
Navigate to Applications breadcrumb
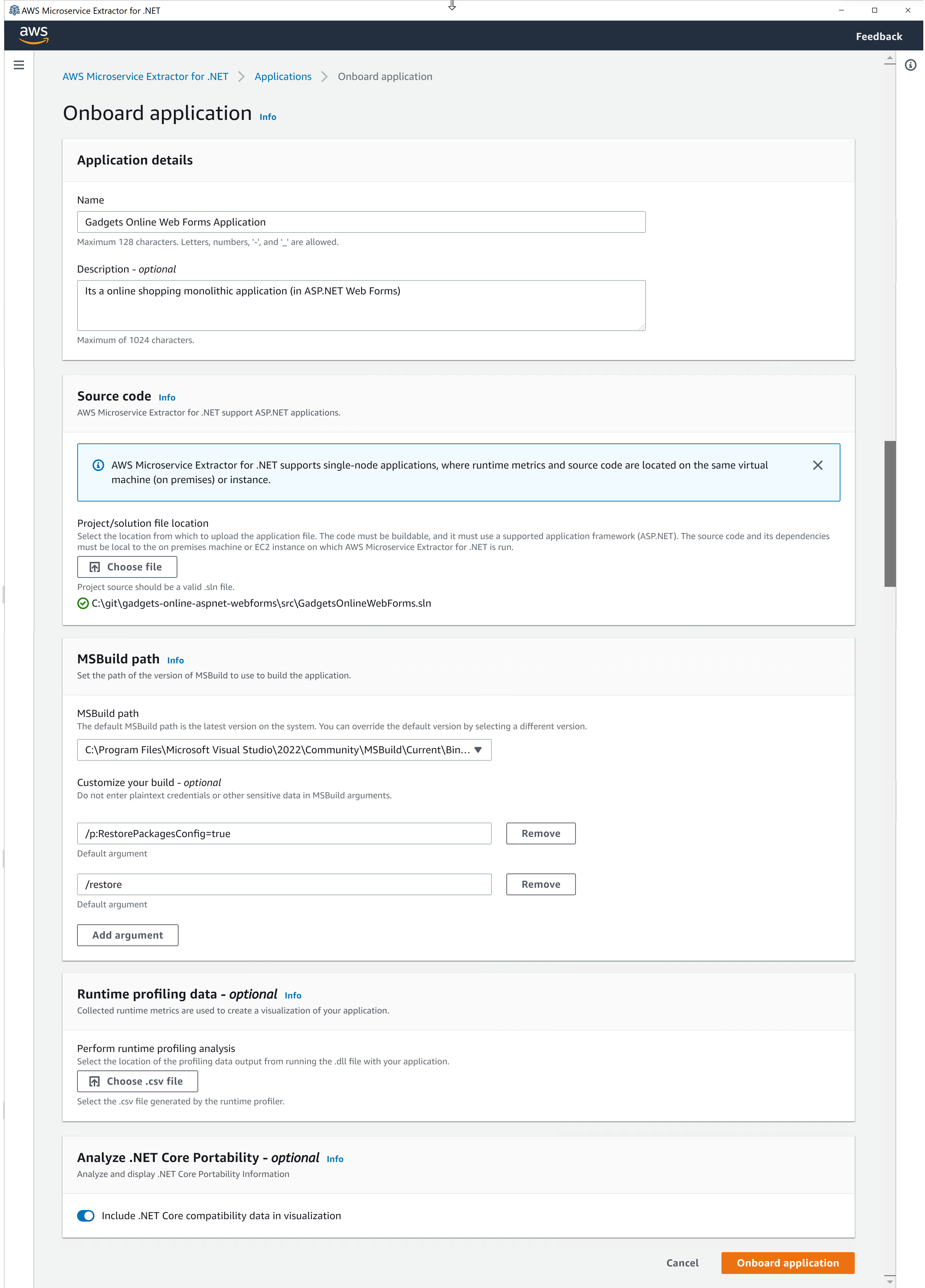click(283, 76)
